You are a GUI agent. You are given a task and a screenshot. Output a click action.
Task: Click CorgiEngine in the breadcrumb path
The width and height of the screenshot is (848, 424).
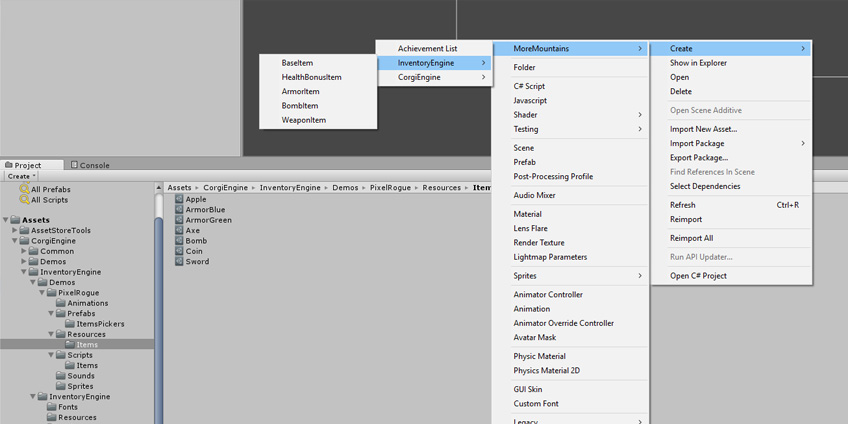pos(226,188)
